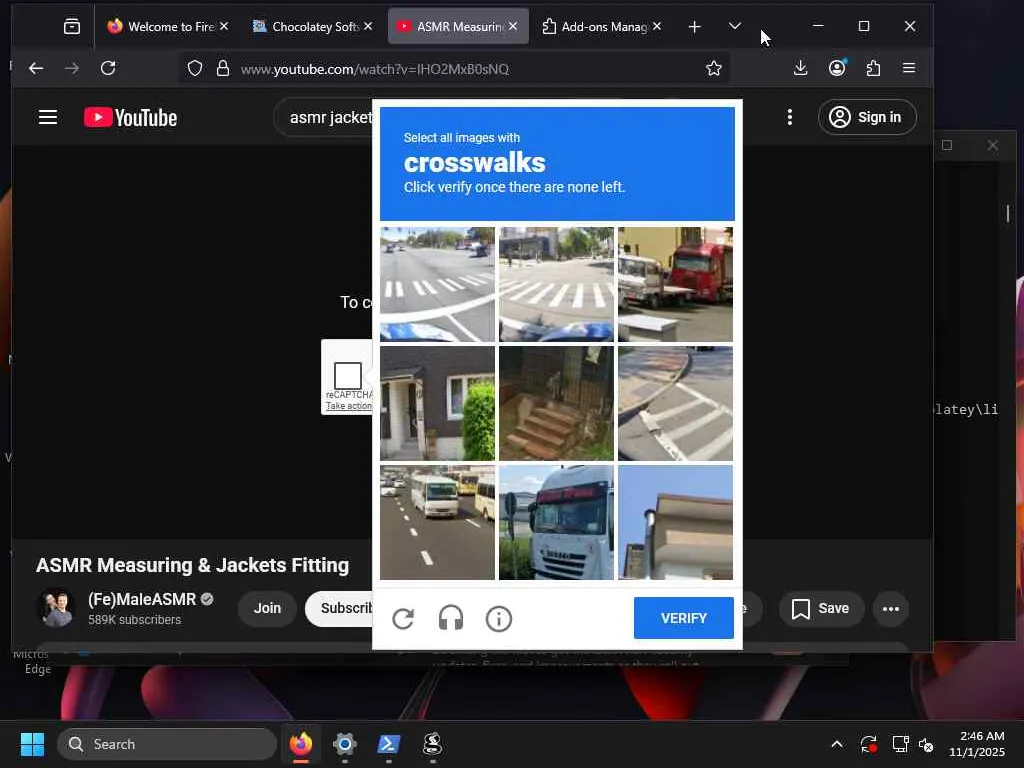Close the Welcome to Firefox tab
The width and height of the screenshot is (1024, 768).
[x=224, y=26]
